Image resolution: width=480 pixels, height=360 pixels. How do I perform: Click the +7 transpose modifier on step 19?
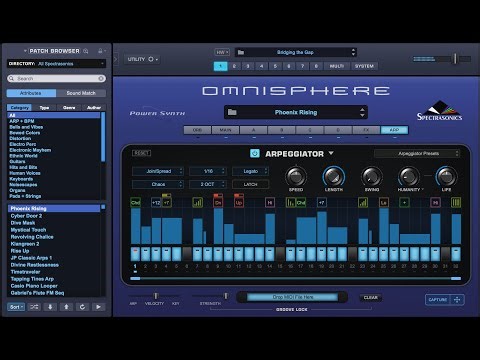click(x=321, y=202)
